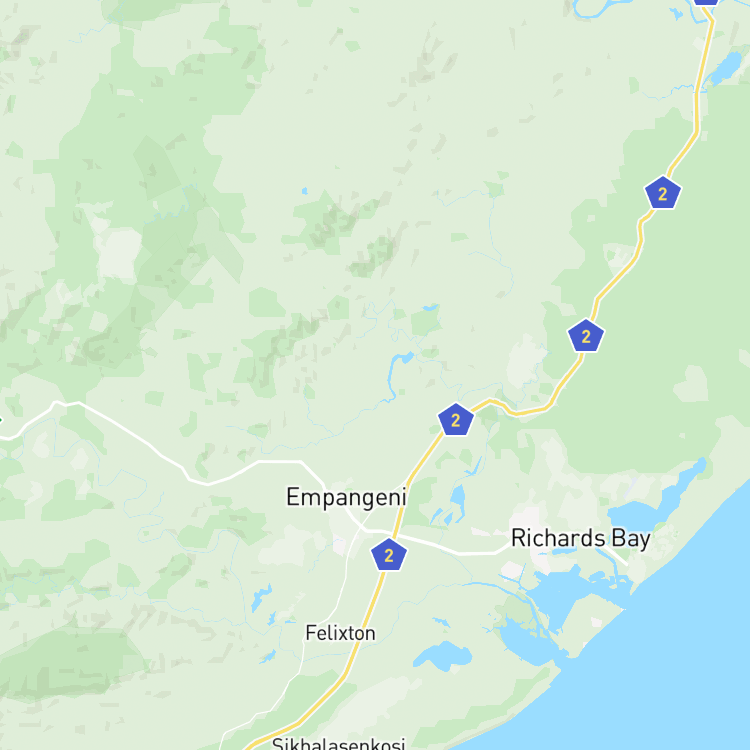Click the lake southeast of Felixton
Image resolution: width=750 pixels, height=750 pixels.
click(442, 655)
